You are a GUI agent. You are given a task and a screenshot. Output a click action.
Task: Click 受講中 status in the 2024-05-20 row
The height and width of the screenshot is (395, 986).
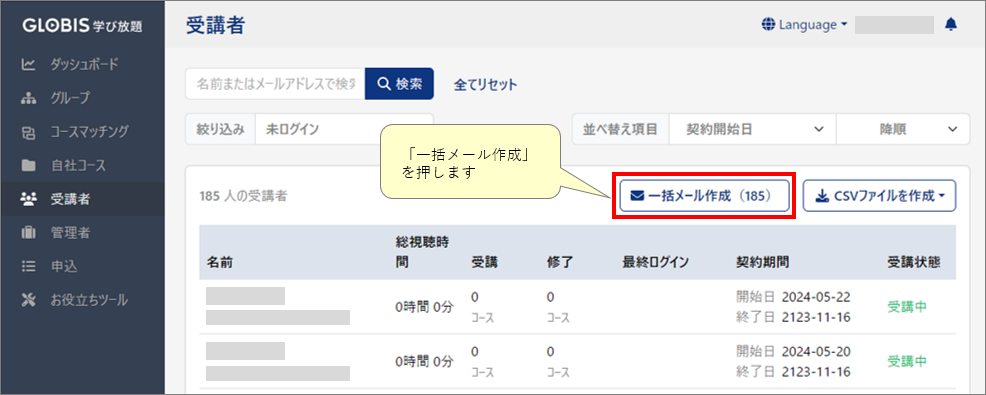[907, 361]
